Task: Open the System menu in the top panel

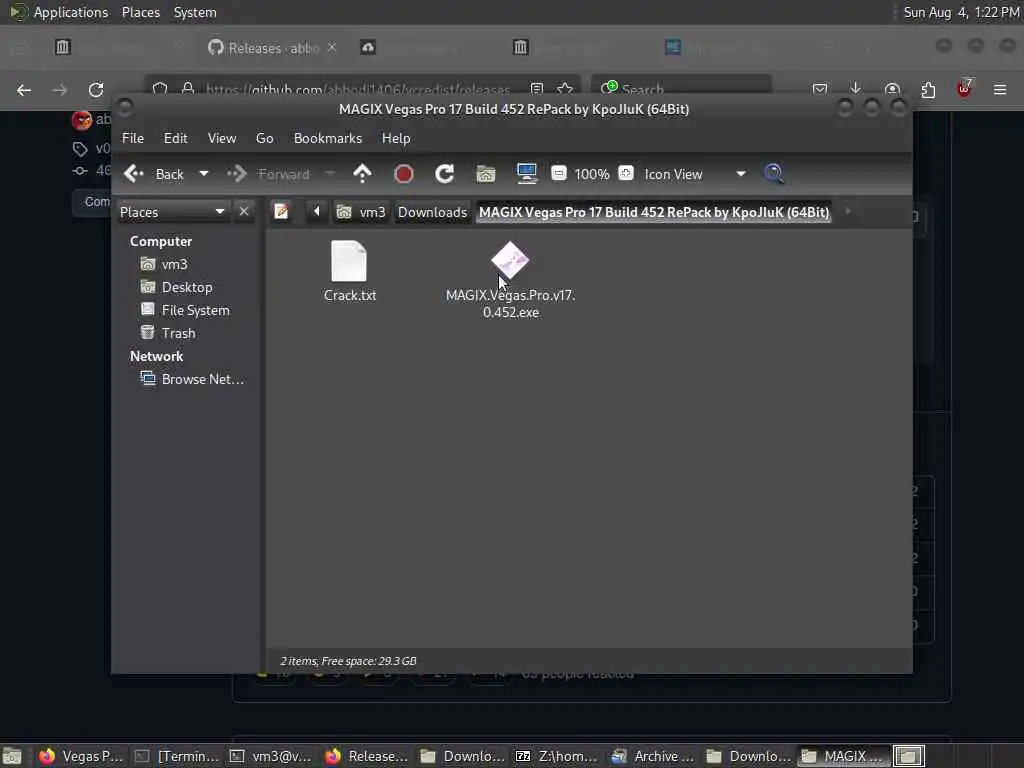Action: 195,12
